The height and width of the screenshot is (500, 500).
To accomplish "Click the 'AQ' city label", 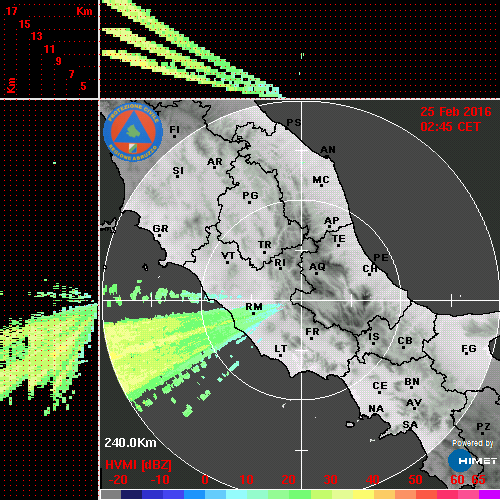I will coord(317,267).
